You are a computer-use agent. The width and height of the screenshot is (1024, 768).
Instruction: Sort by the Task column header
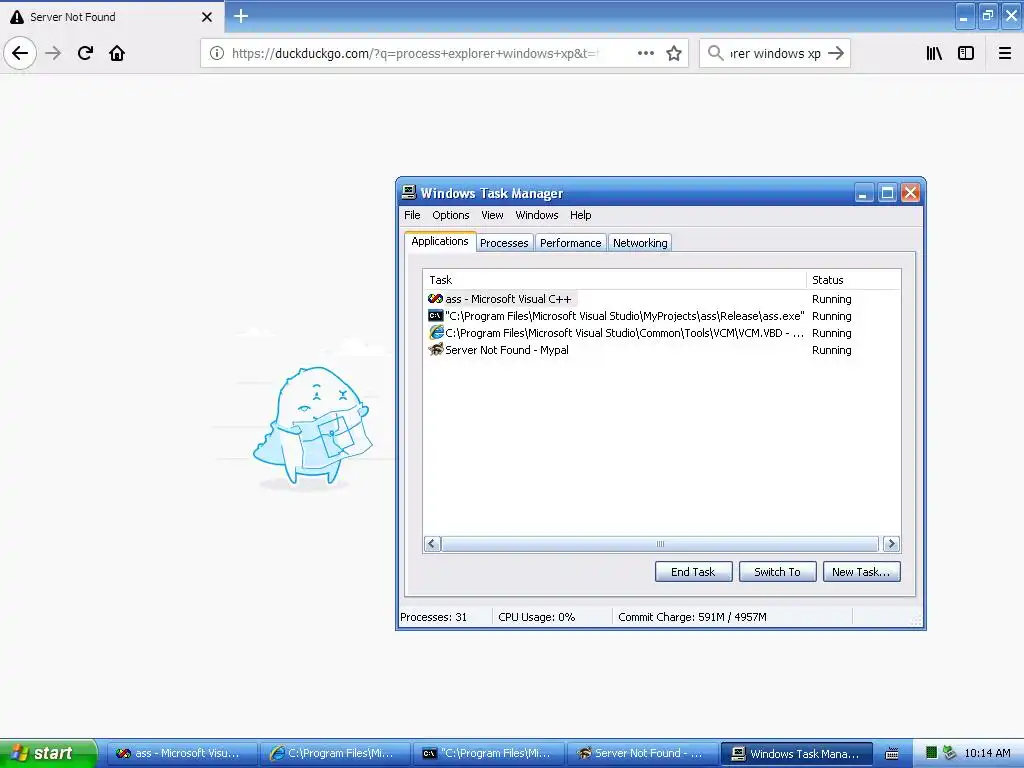[615, 280]
